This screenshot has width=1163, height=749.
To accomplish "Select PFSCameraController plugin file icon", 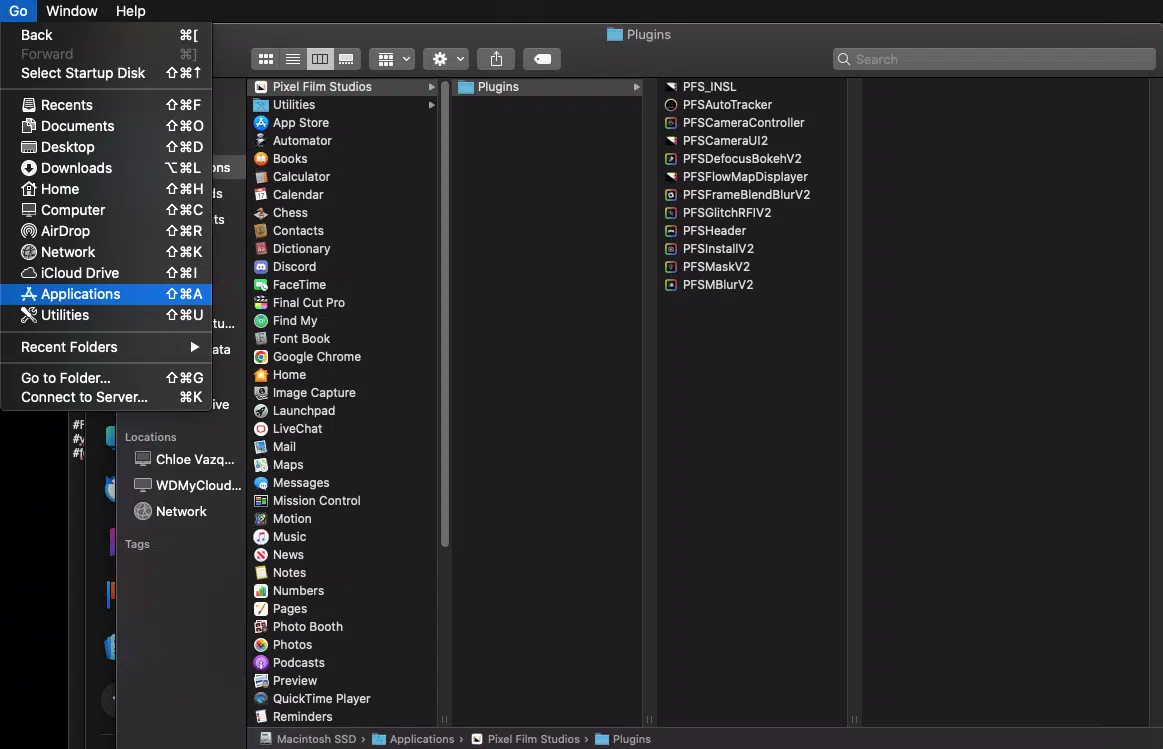I will click(x=671, y=122).
